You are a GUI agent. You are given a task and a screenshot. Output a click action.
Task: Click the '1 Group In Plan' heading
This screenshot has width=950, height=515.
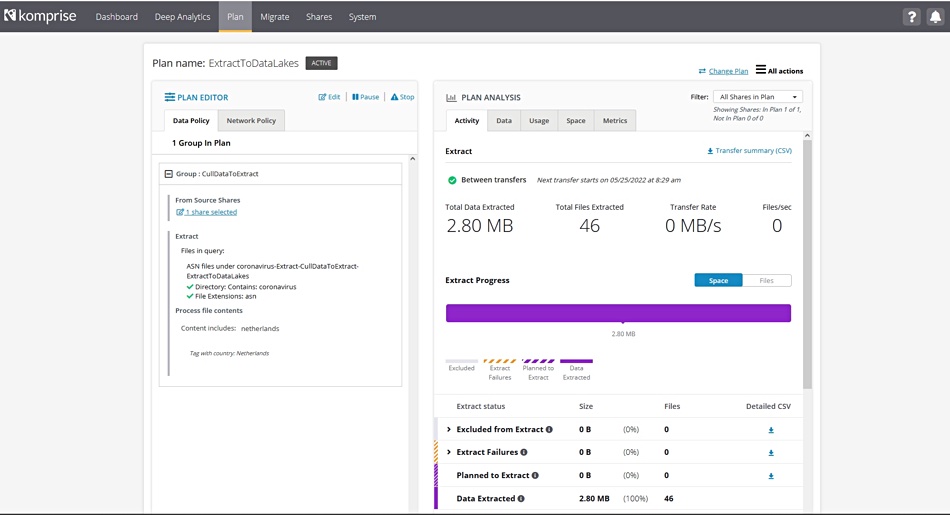(x=201, y=143)
